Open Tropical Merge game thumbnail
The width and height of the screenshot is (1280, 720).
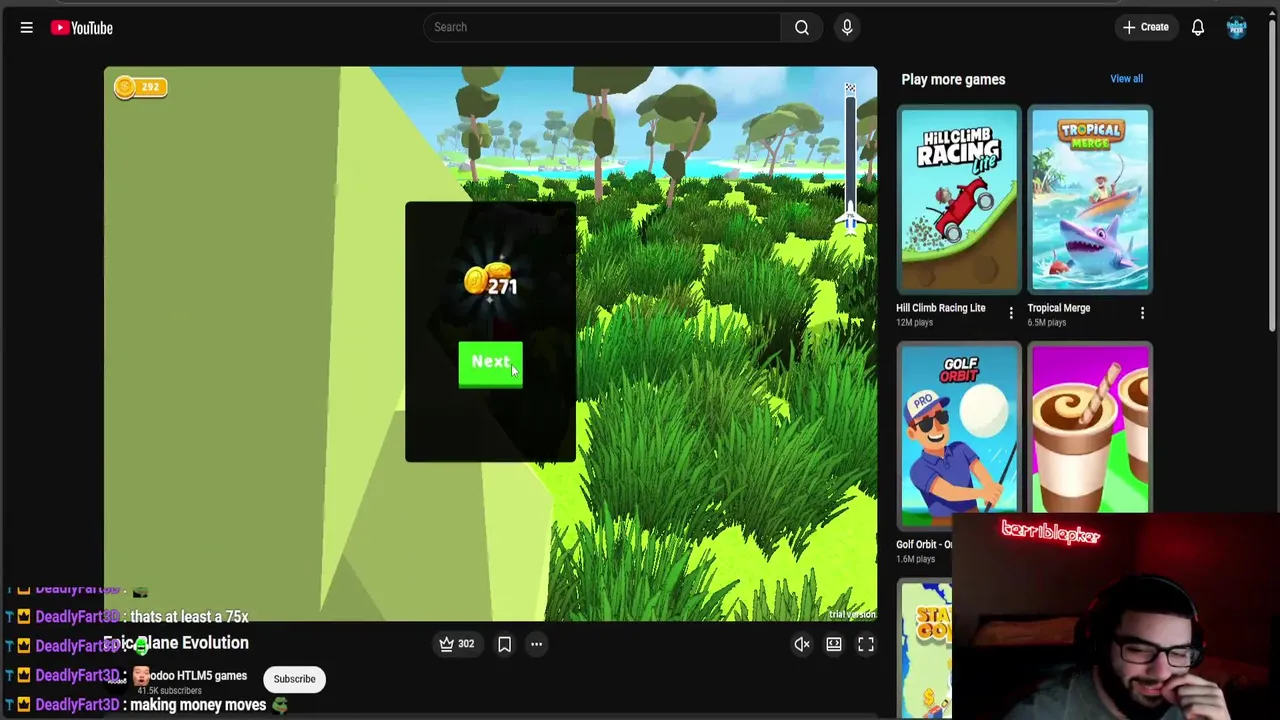1090,200
